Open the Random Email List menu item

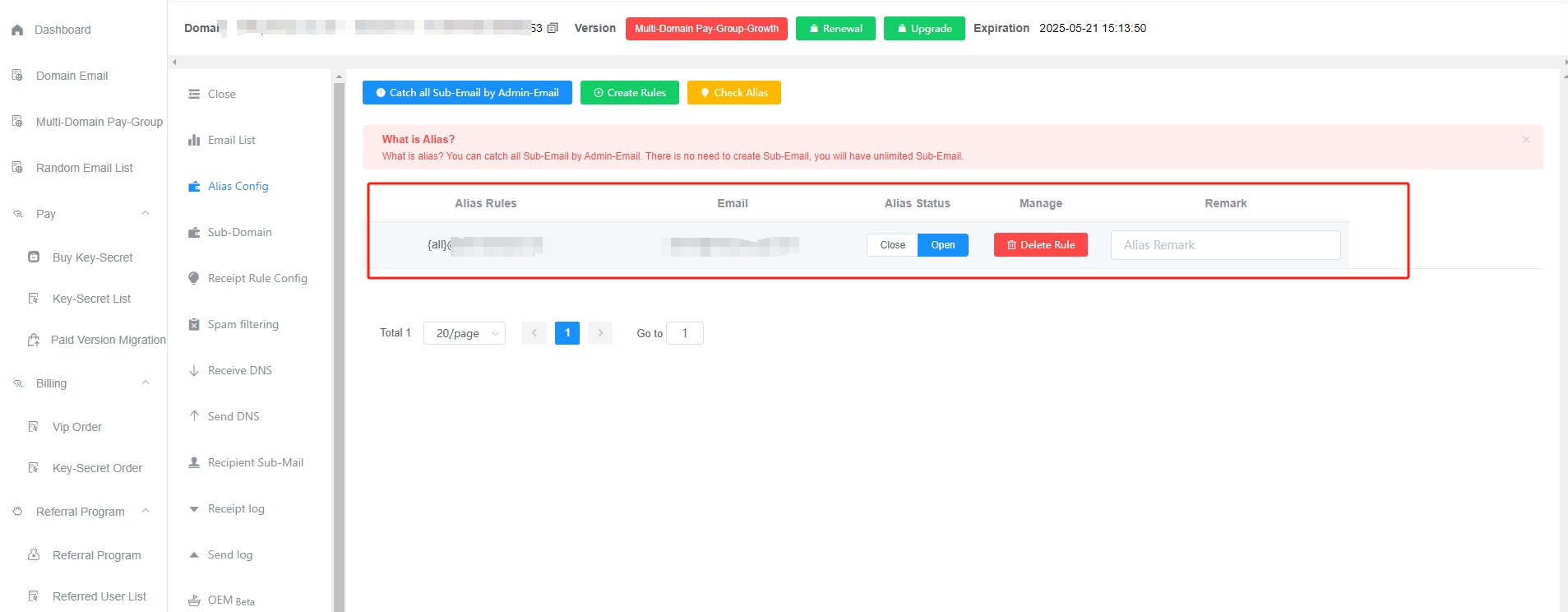[x=83, y=168]
